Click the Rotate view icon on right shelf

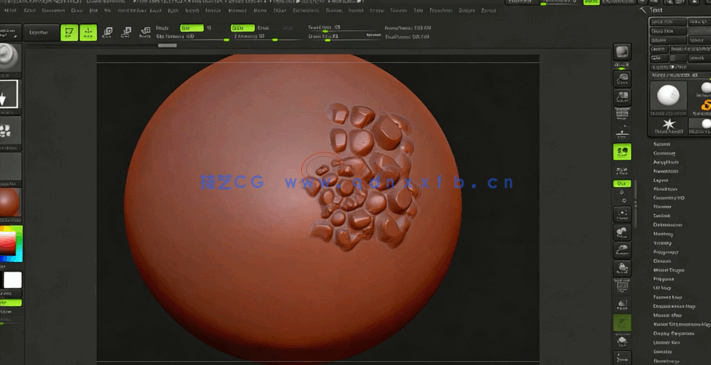coord(623,268)
